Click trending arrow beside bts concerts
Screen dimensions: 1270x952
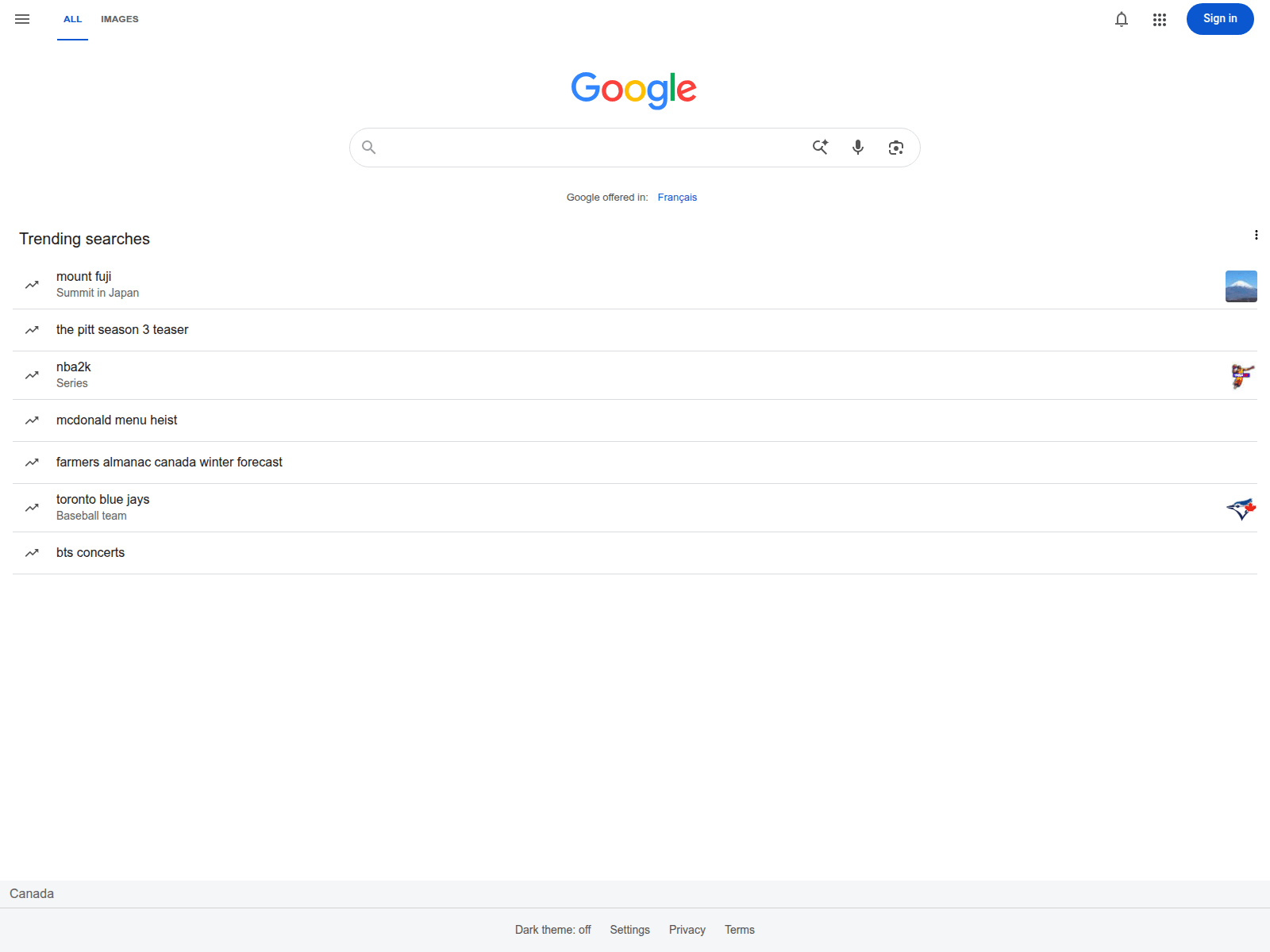click(32, 553)
